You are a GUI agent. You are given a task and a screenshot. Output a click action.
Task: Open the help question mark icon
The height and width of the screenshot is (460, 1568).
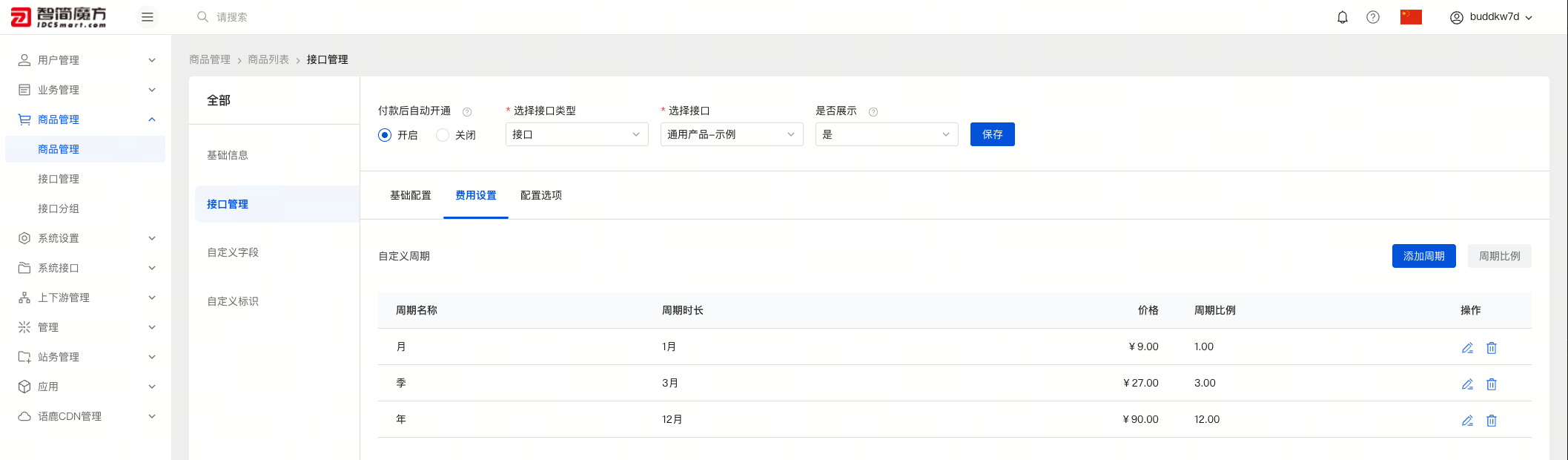[1373, 17]
